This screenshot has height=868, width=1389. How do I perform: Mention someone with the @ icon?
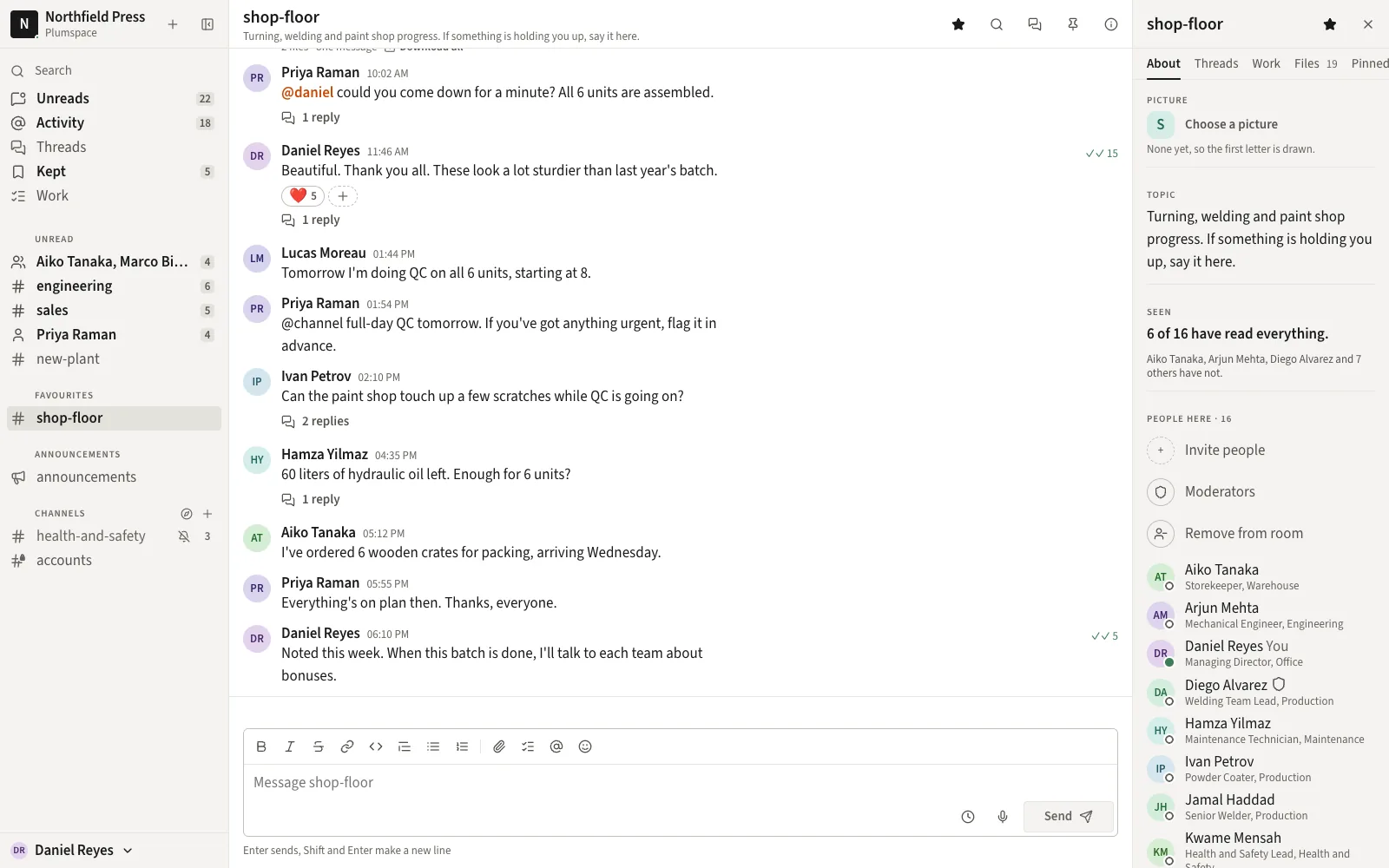[556, 746]
